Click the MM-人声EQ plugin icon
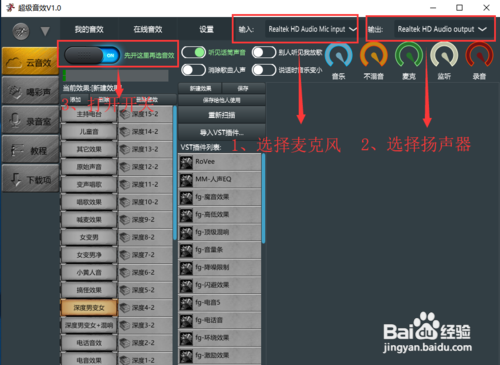Viewport: 500px width, 365px height. 186,180
